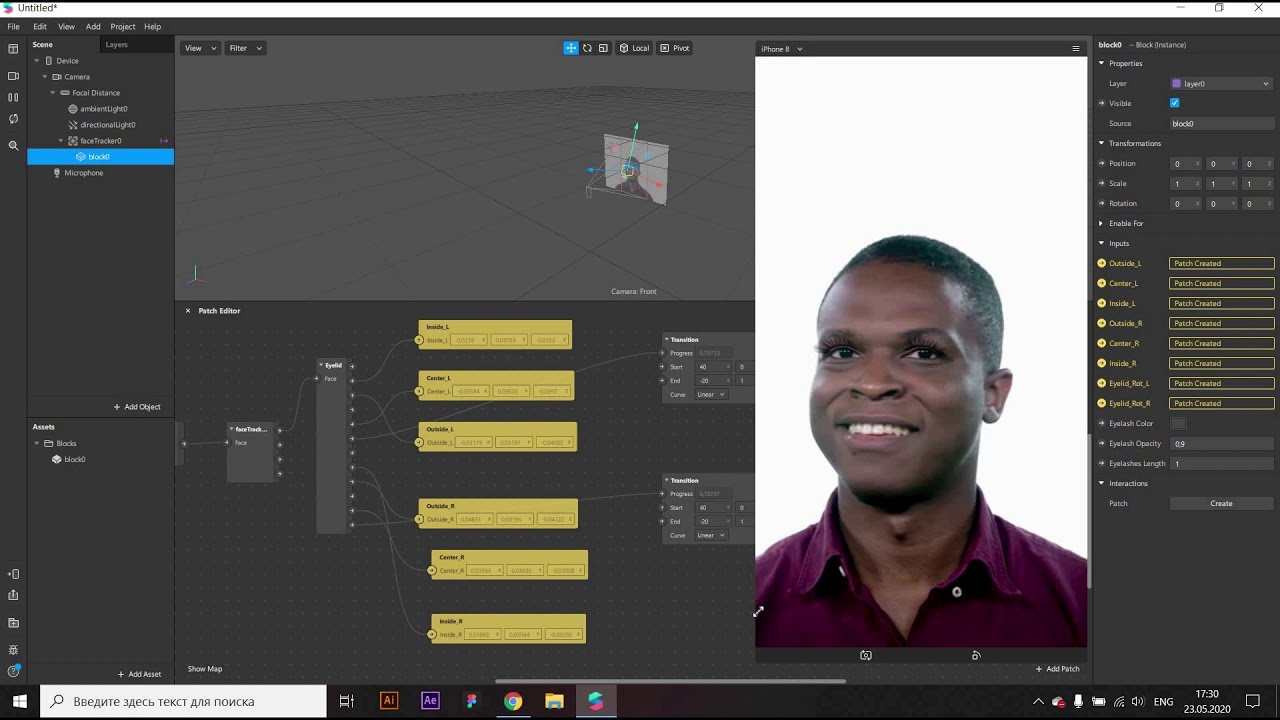
Task: Click the Add Object button
Action: pyautogui.click(x=137, y=407)
